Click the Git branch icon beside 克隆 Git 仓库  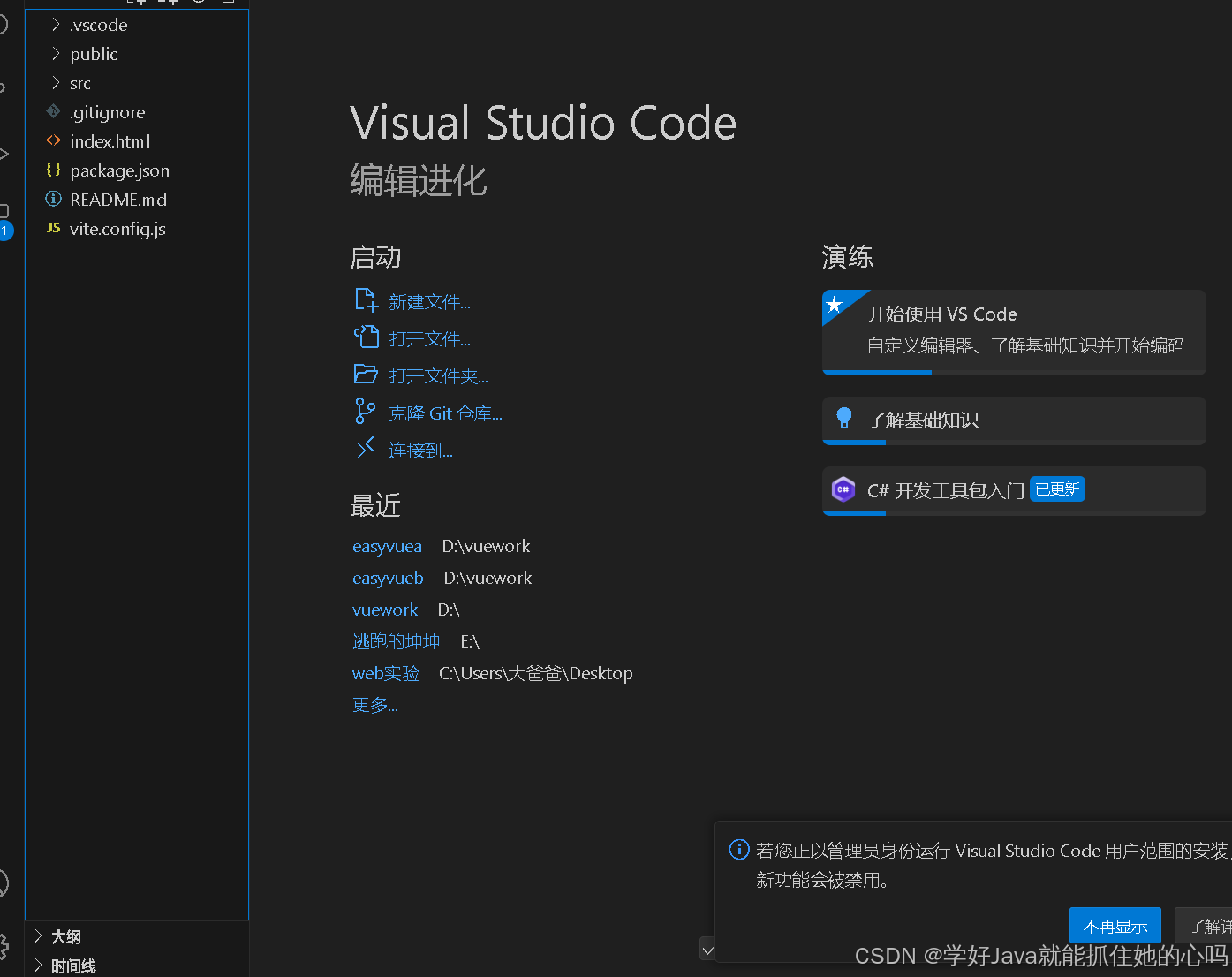click(365, 412)
